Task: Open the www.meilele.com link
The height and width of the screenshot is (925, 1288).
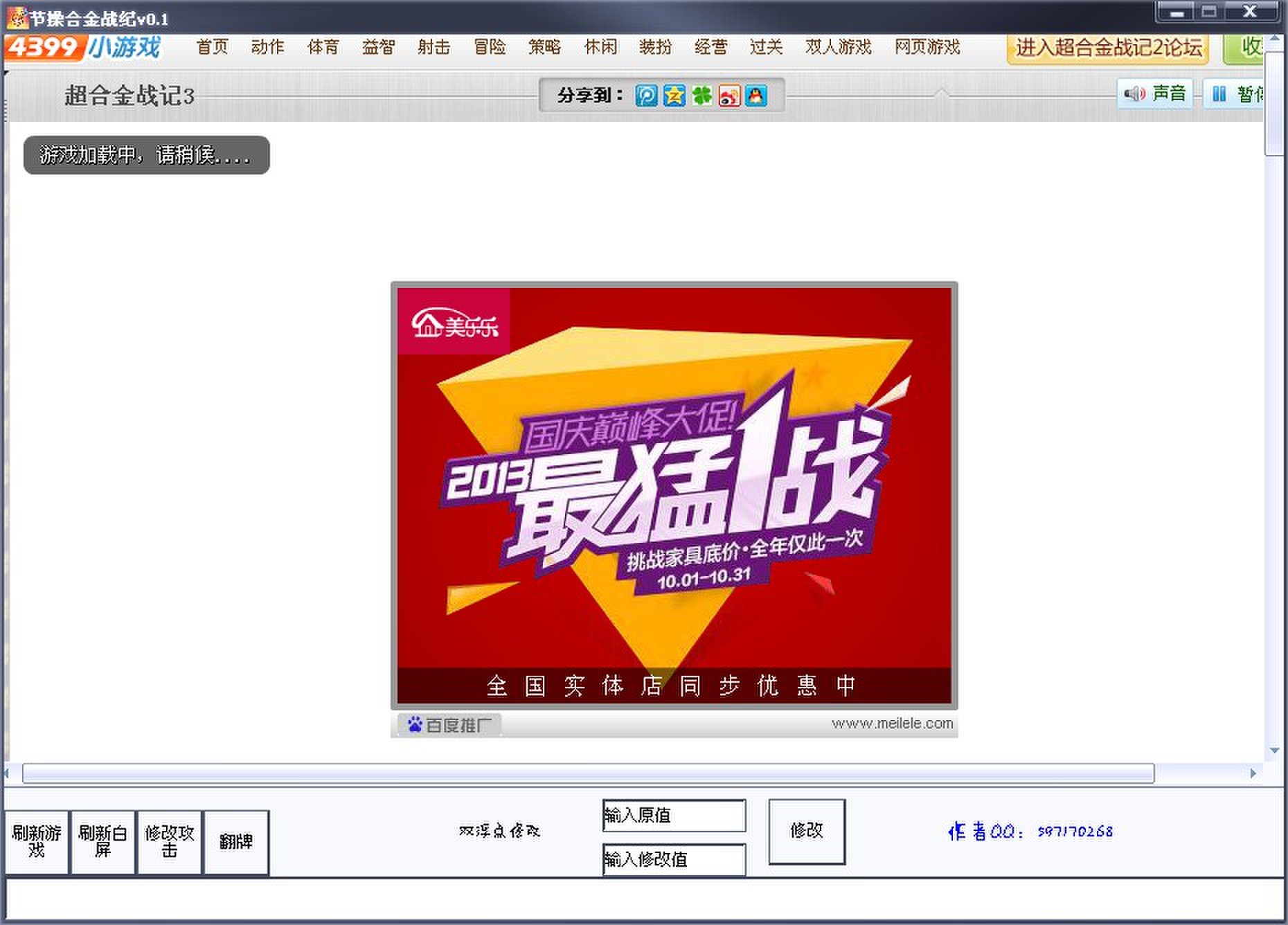Action: (892, 724)
